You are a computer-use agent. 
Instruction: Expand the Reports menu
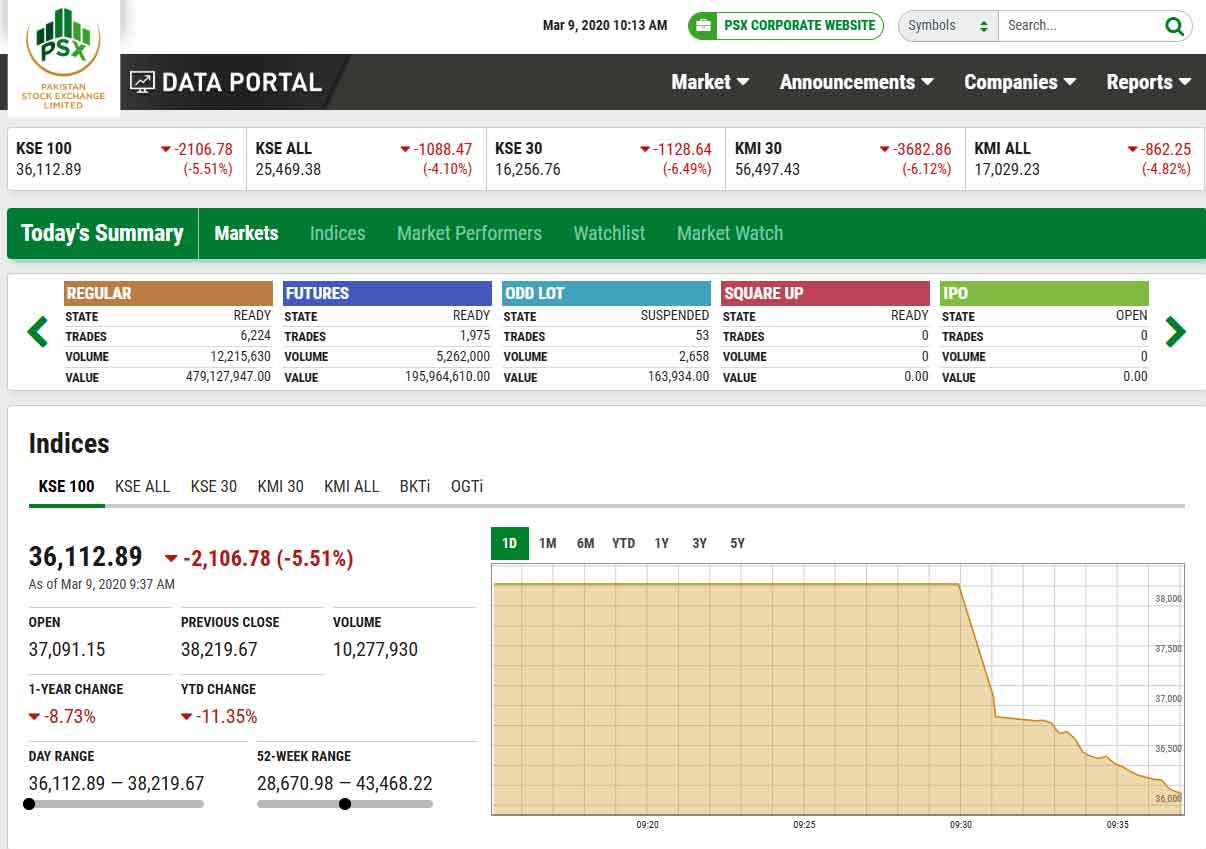1149,82
